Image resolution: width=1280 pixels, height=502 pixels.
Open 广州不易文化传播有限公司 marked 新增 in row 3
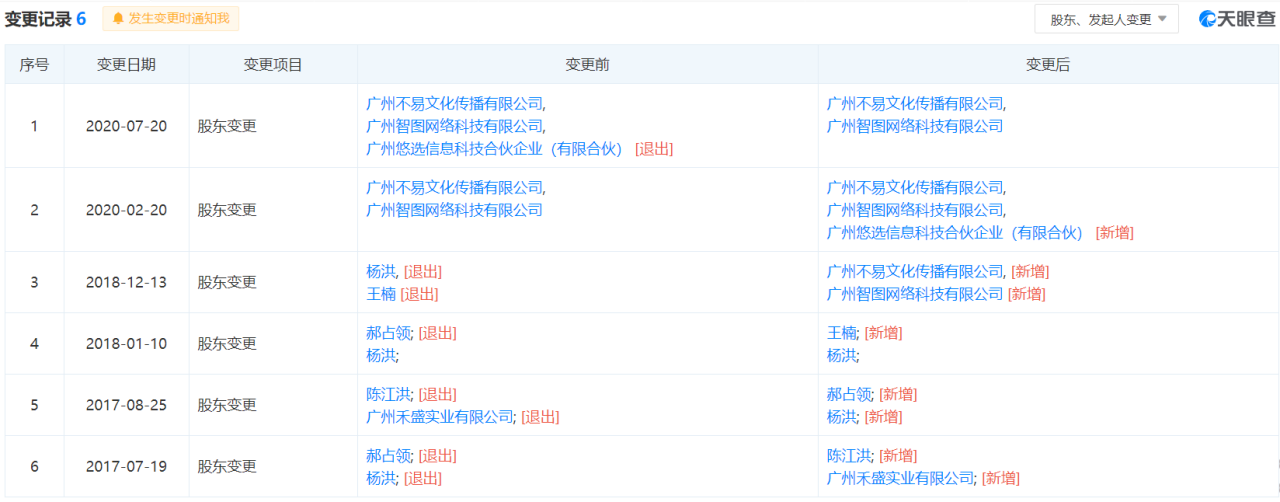[x=915, y=272]
